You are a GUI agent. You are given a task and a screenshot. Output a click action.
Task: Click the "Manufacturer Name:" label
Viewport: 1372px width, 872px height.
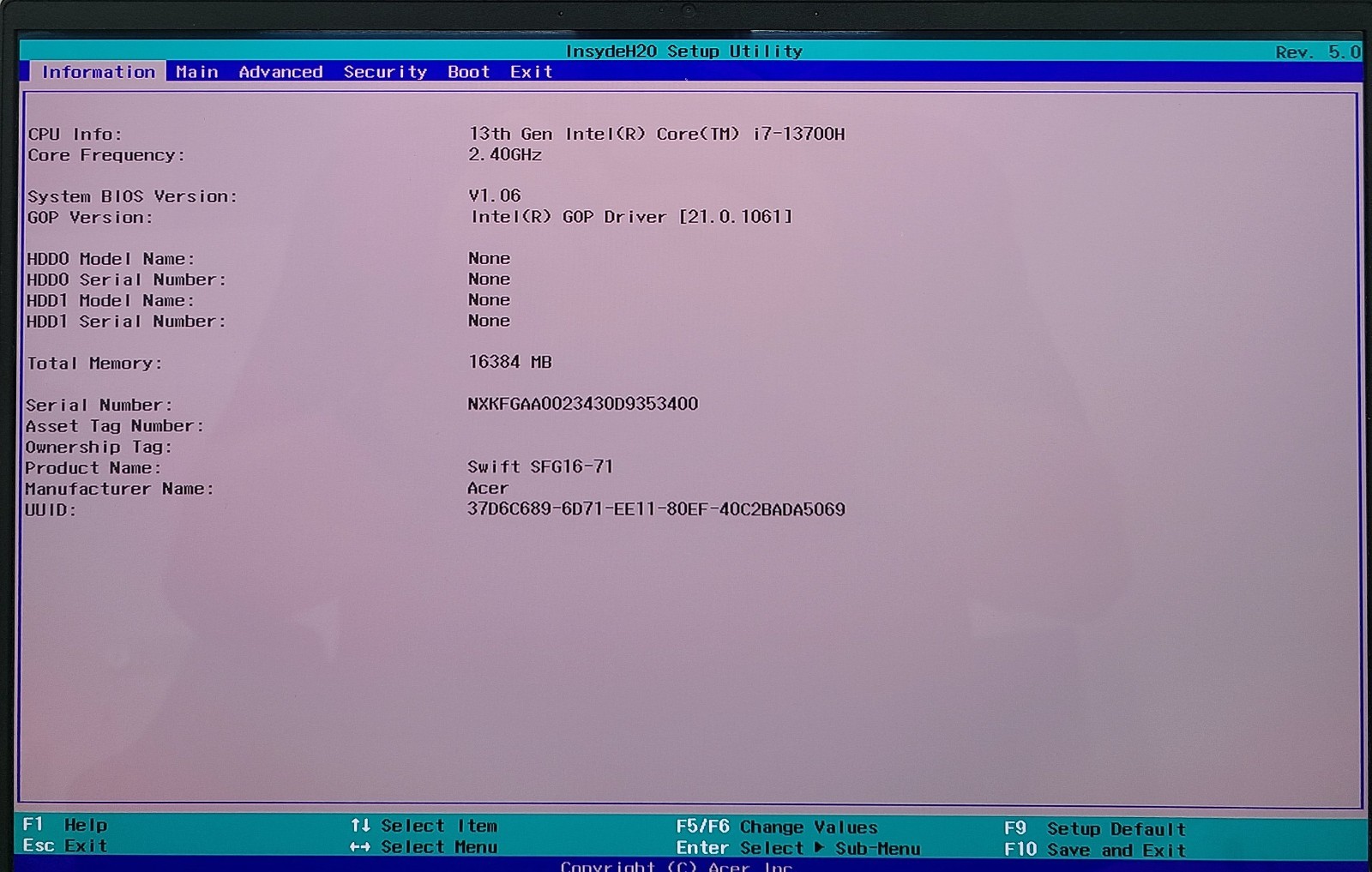[x=119, y=489]
